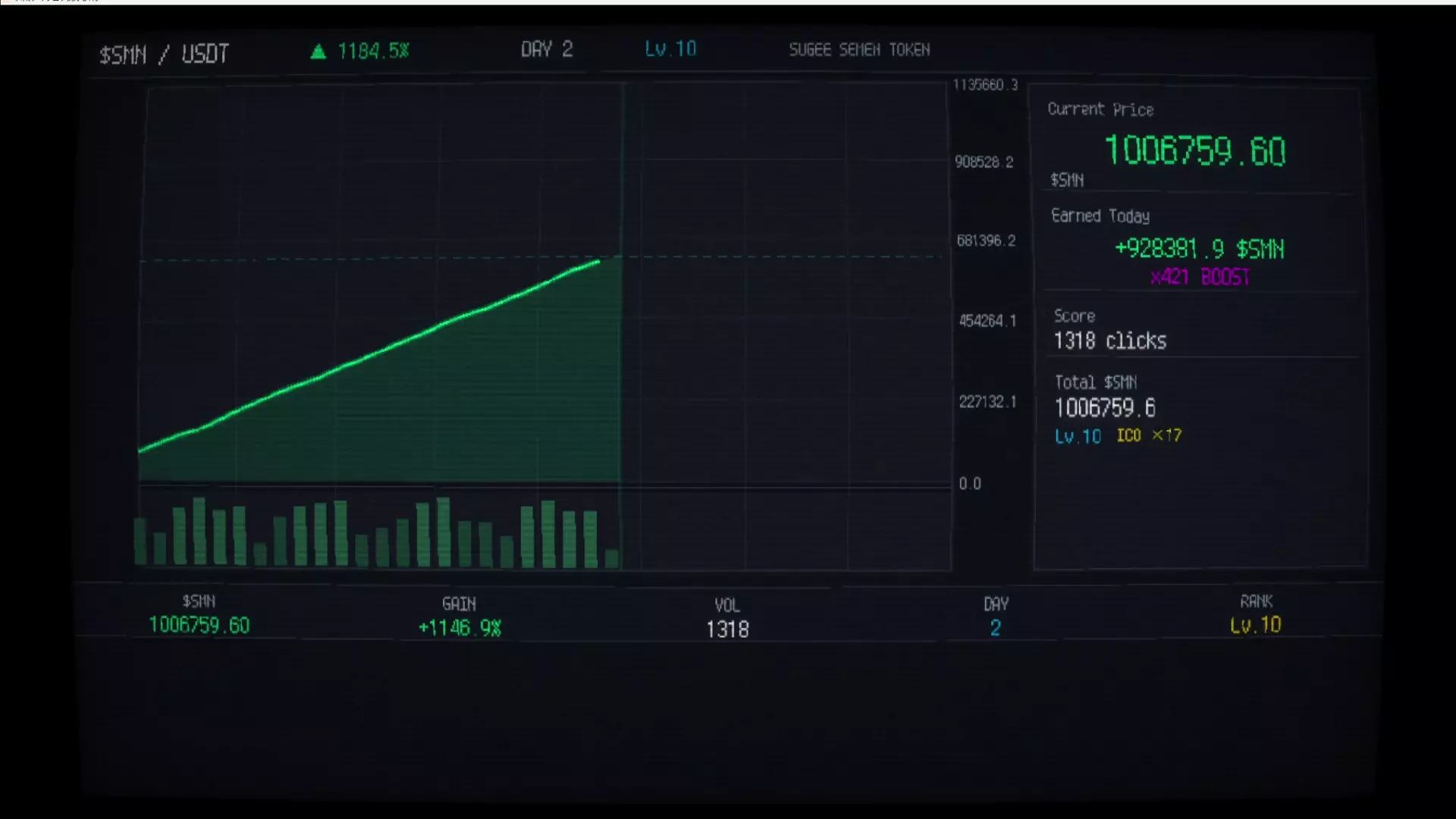Click the yellow ICO x17 badge
This screenshot has height=819, width=1456.
[1148, 435]
